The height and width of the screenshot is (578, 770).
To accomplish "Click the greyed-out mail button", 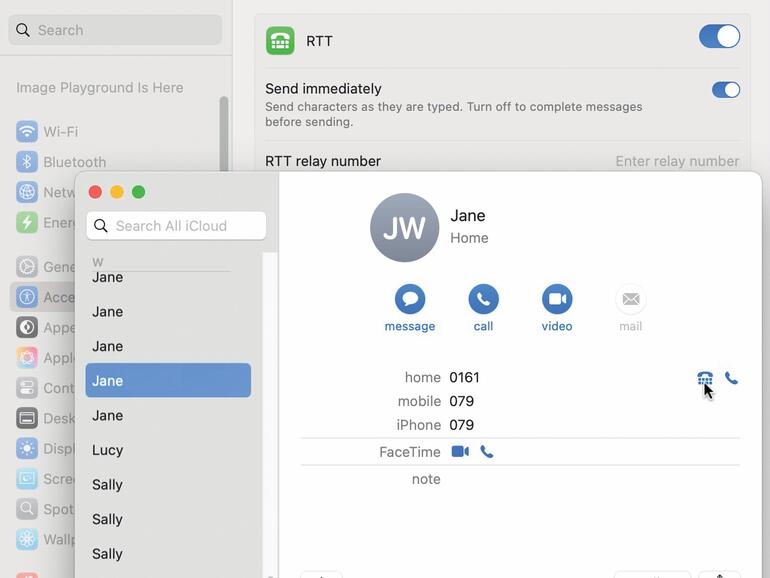I will point(631,299).
